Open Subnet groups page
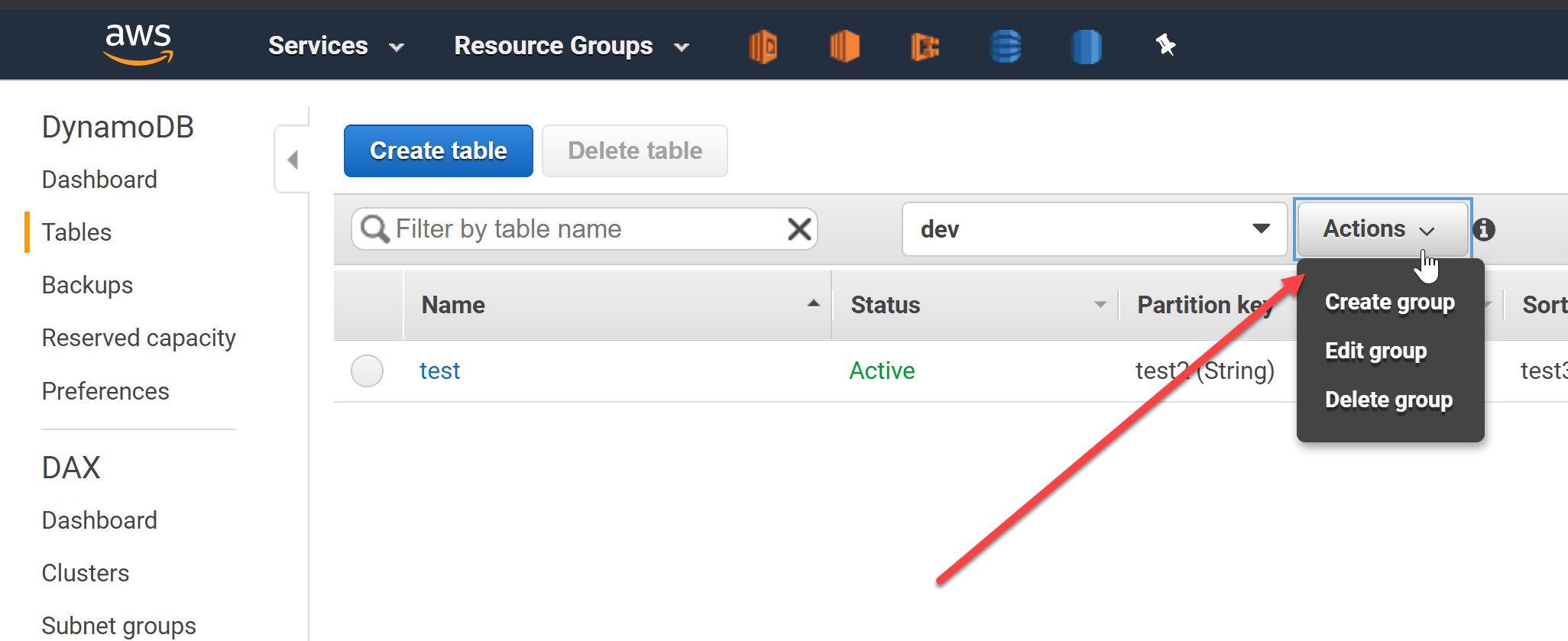The height and width of the screenshot is (641, 1568). point(119,626)
